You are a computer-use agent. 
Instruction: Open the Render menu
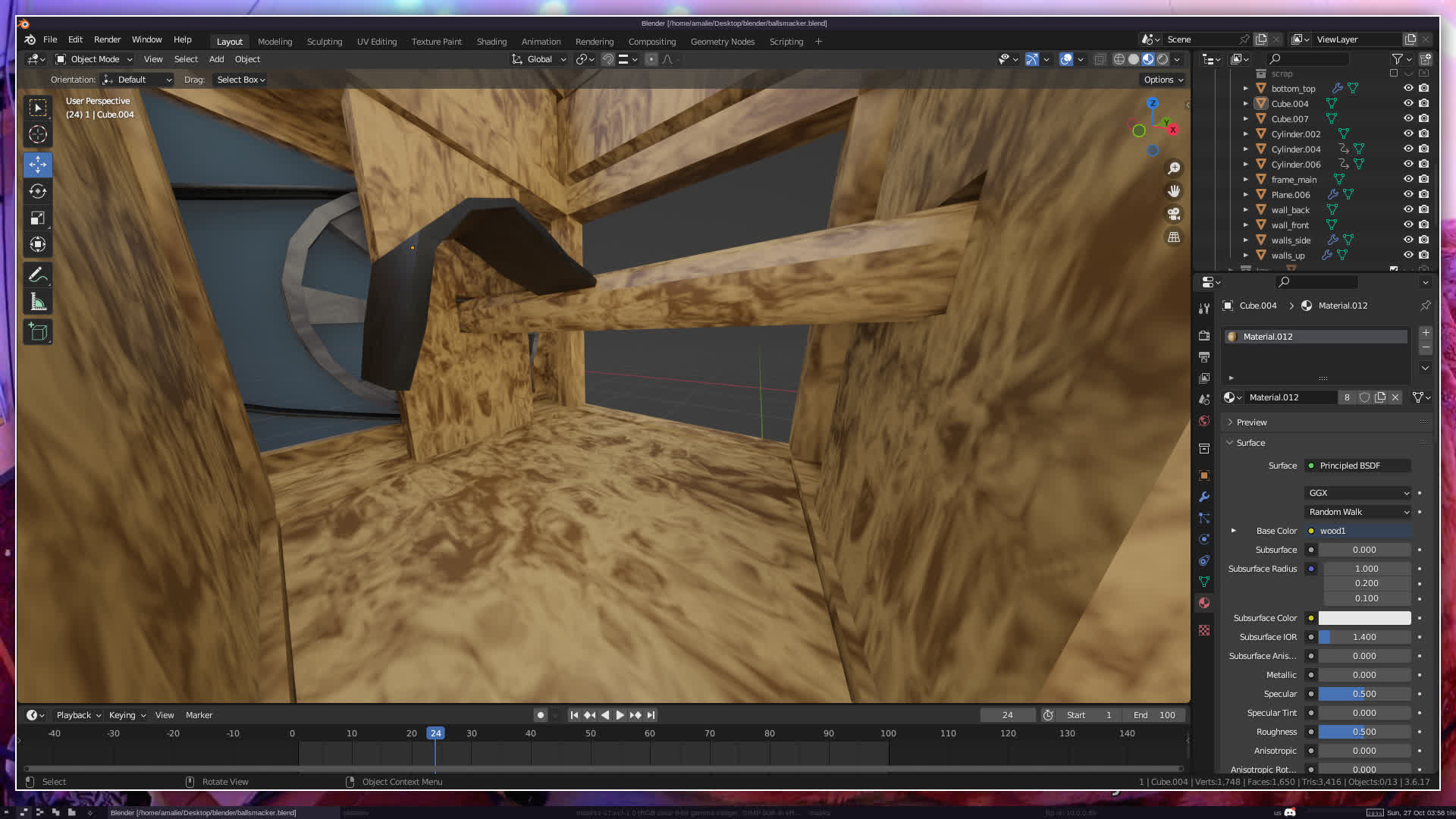[107, 39]
